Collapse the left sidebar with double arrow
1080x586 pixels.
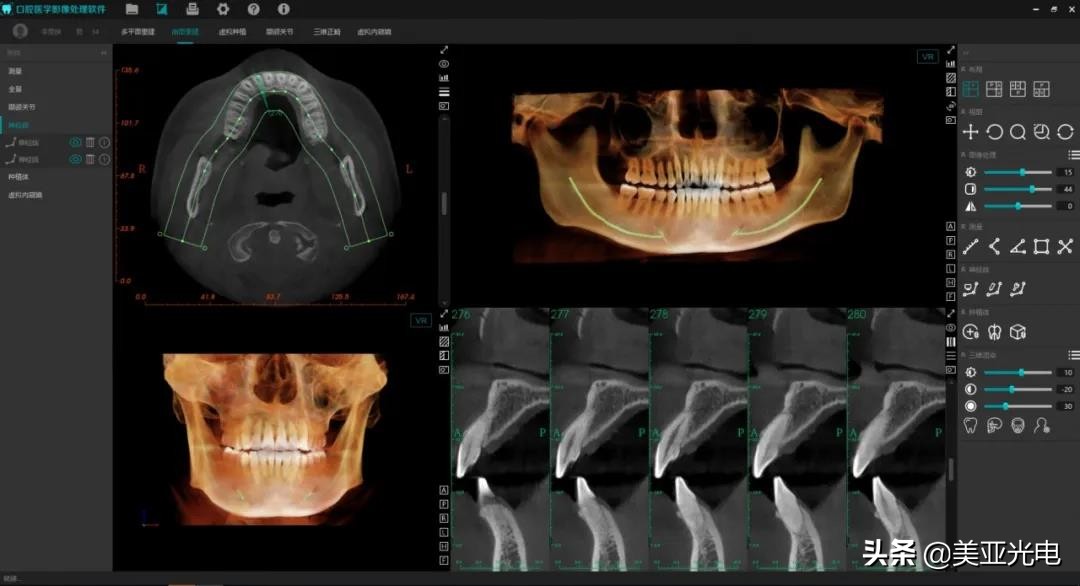(103, 53)
